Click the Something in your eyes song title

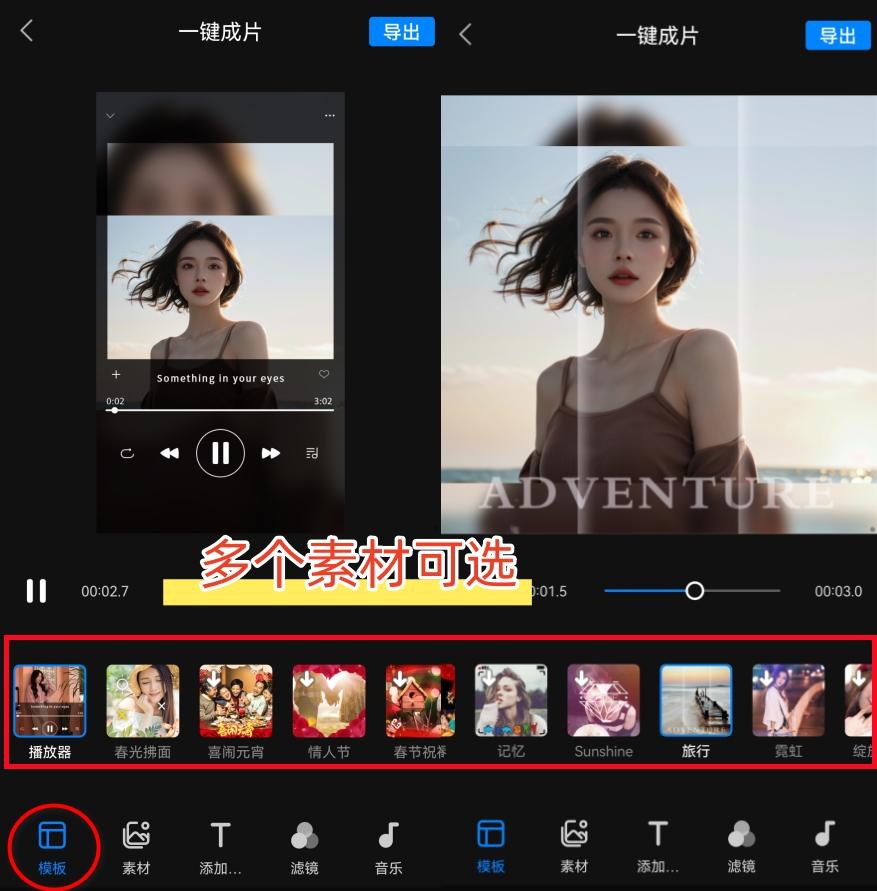coord(220,378)
